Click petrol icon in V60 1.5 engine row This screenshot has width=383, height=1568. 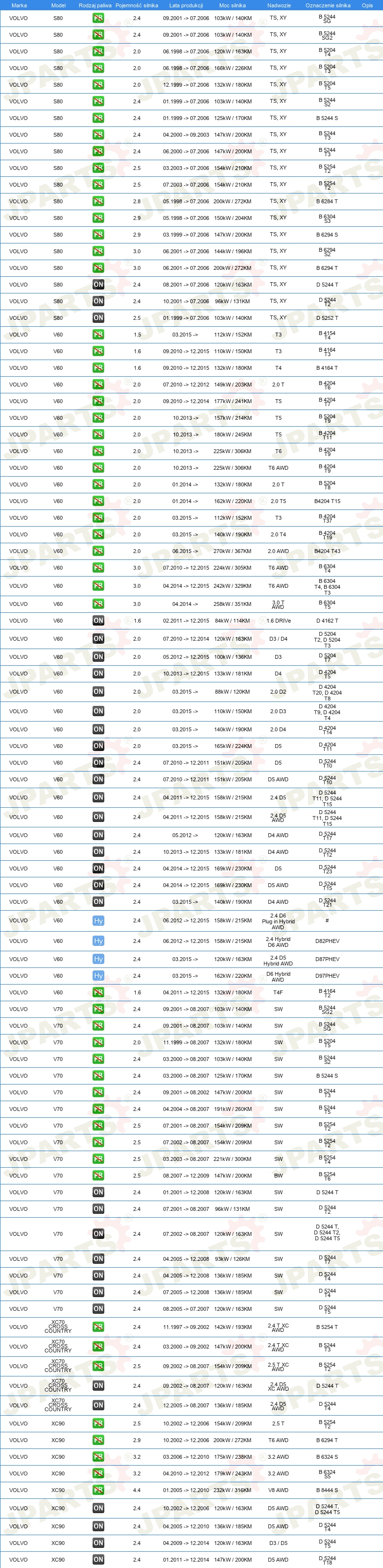[x=98, y=334]
